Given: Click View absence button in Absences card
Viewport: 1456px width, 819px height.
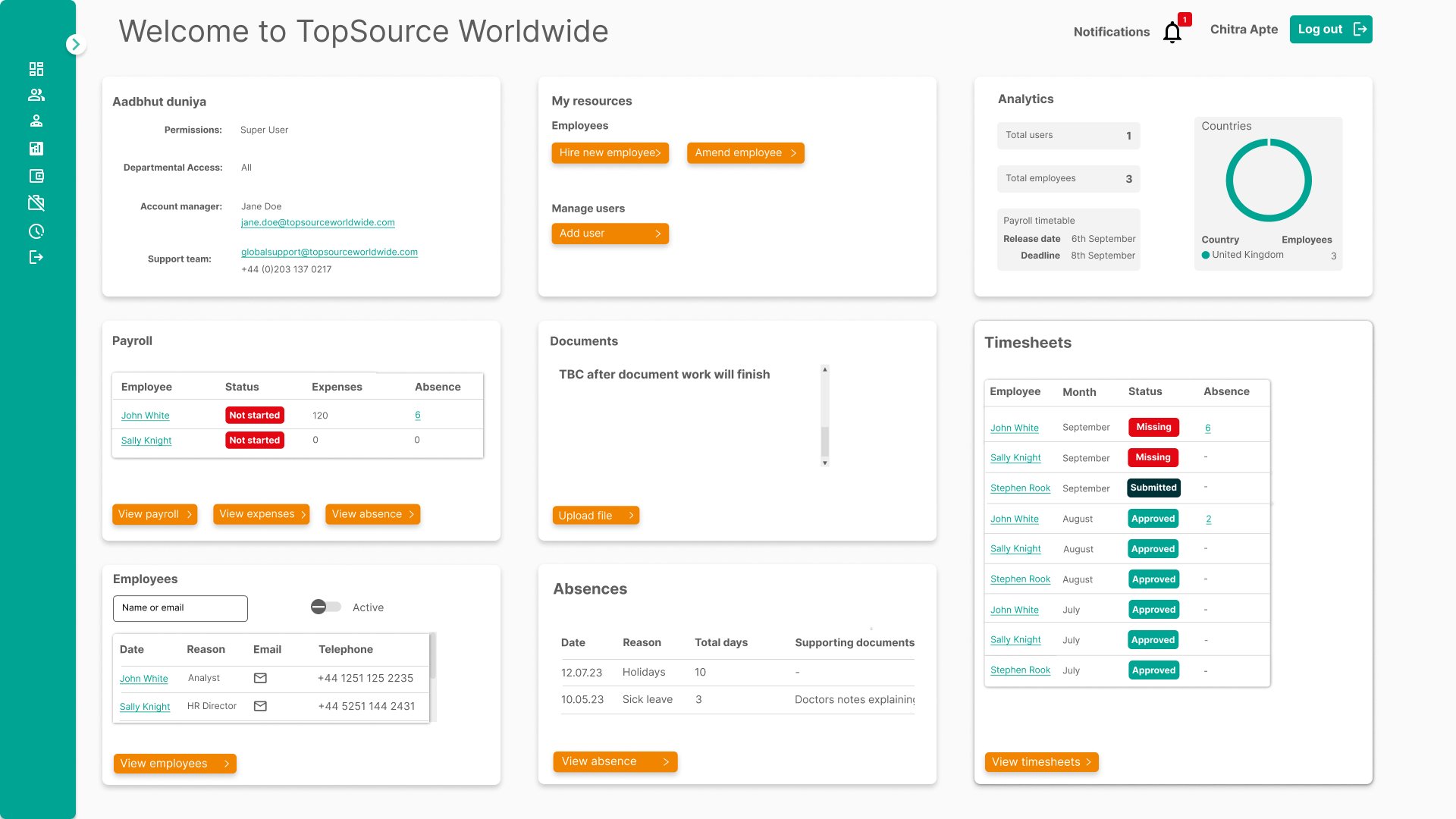Looking at the screenshot, I should point(615,762).
